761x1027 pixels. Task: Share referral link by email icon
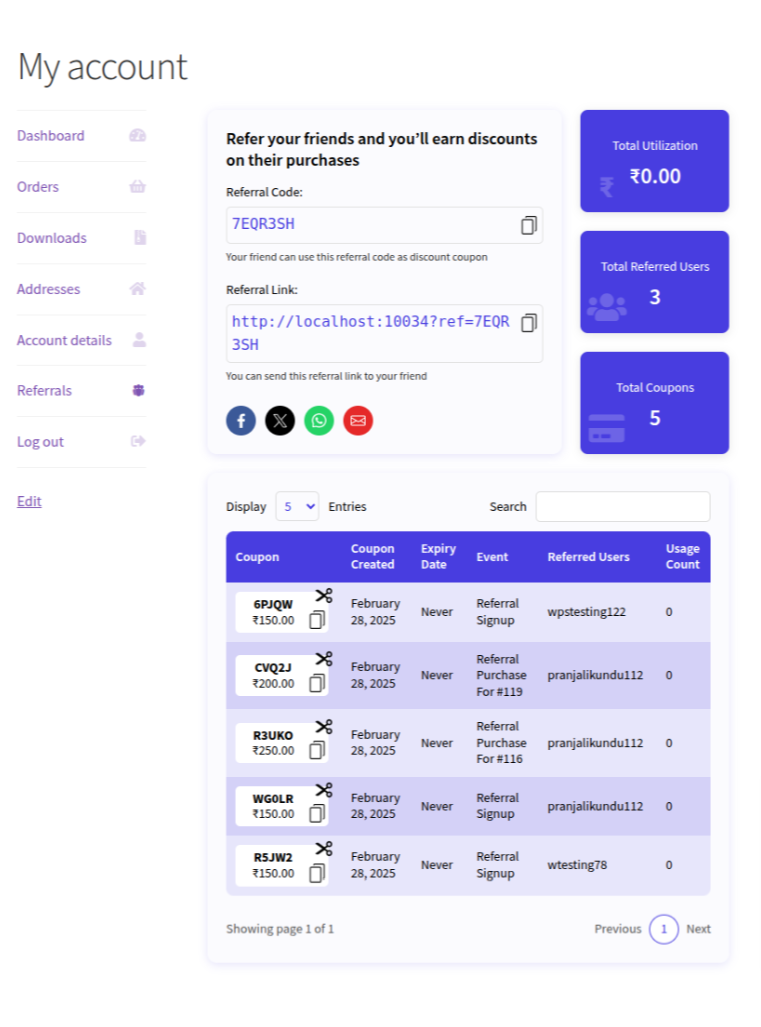click(x=358, y=420)
